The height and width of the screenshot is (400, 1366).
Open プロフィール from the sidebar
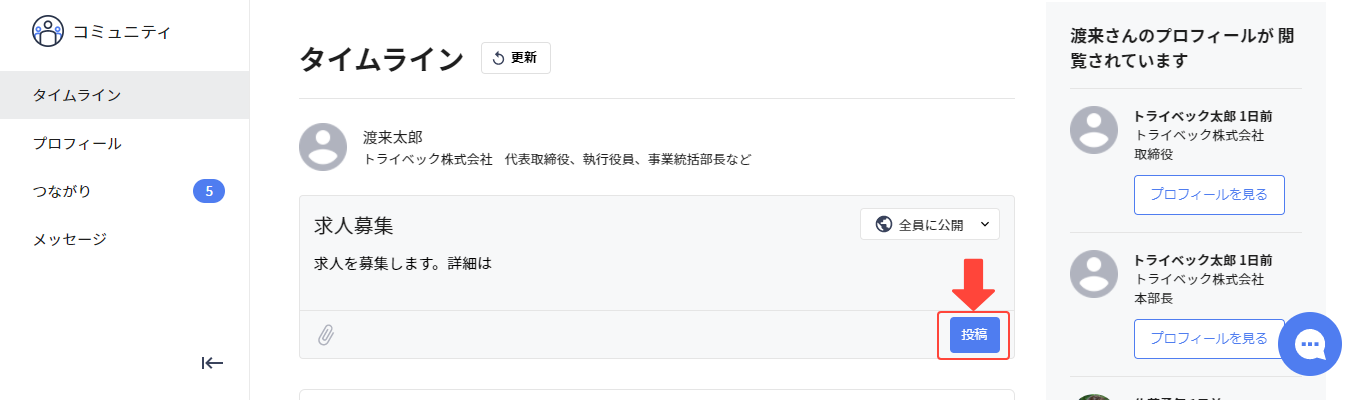point(124,143)
